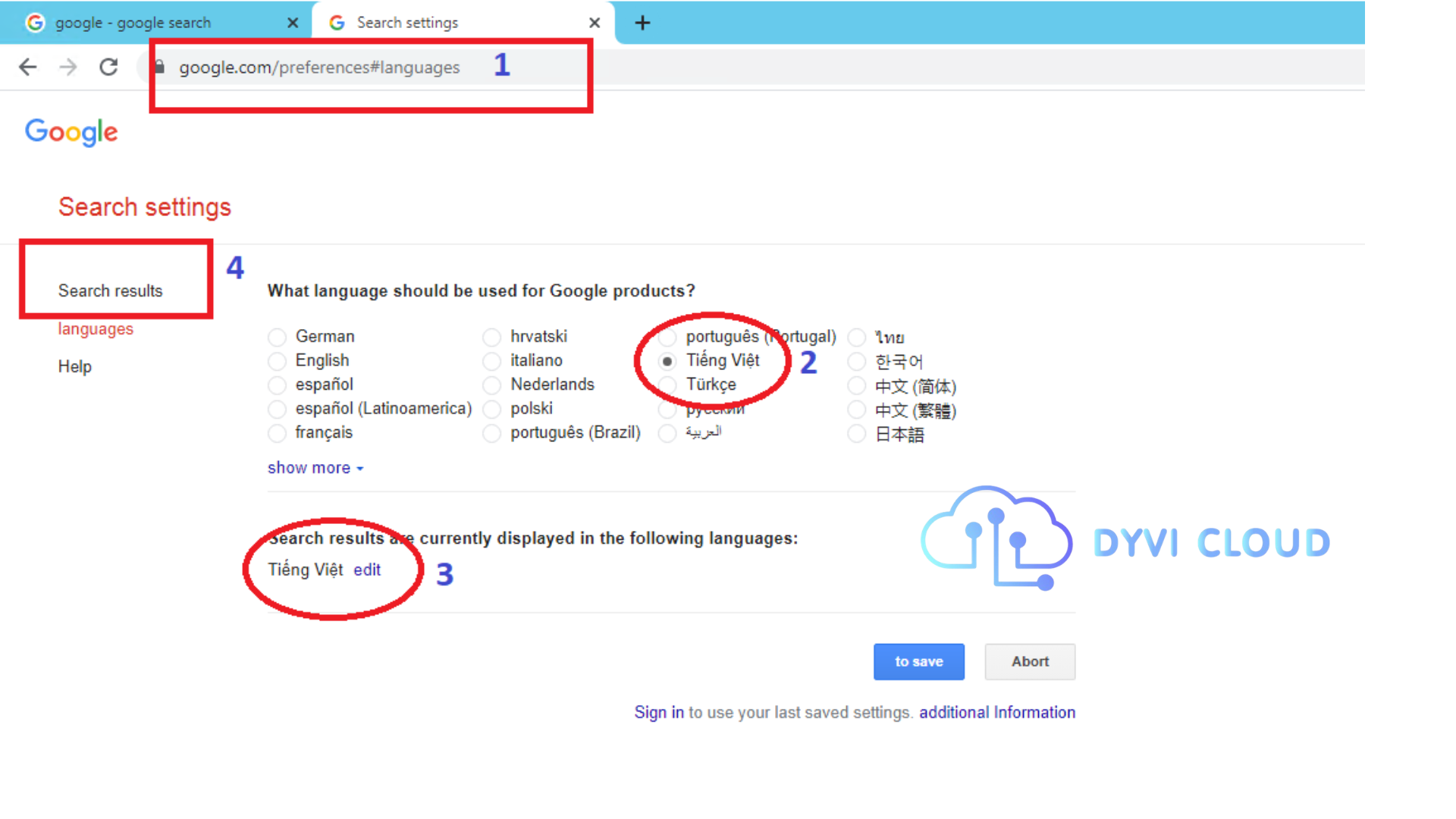This screenshot has height=819, width=1456.
Task: Select Nederlands radio button
Action: click(x=491, y=385)
